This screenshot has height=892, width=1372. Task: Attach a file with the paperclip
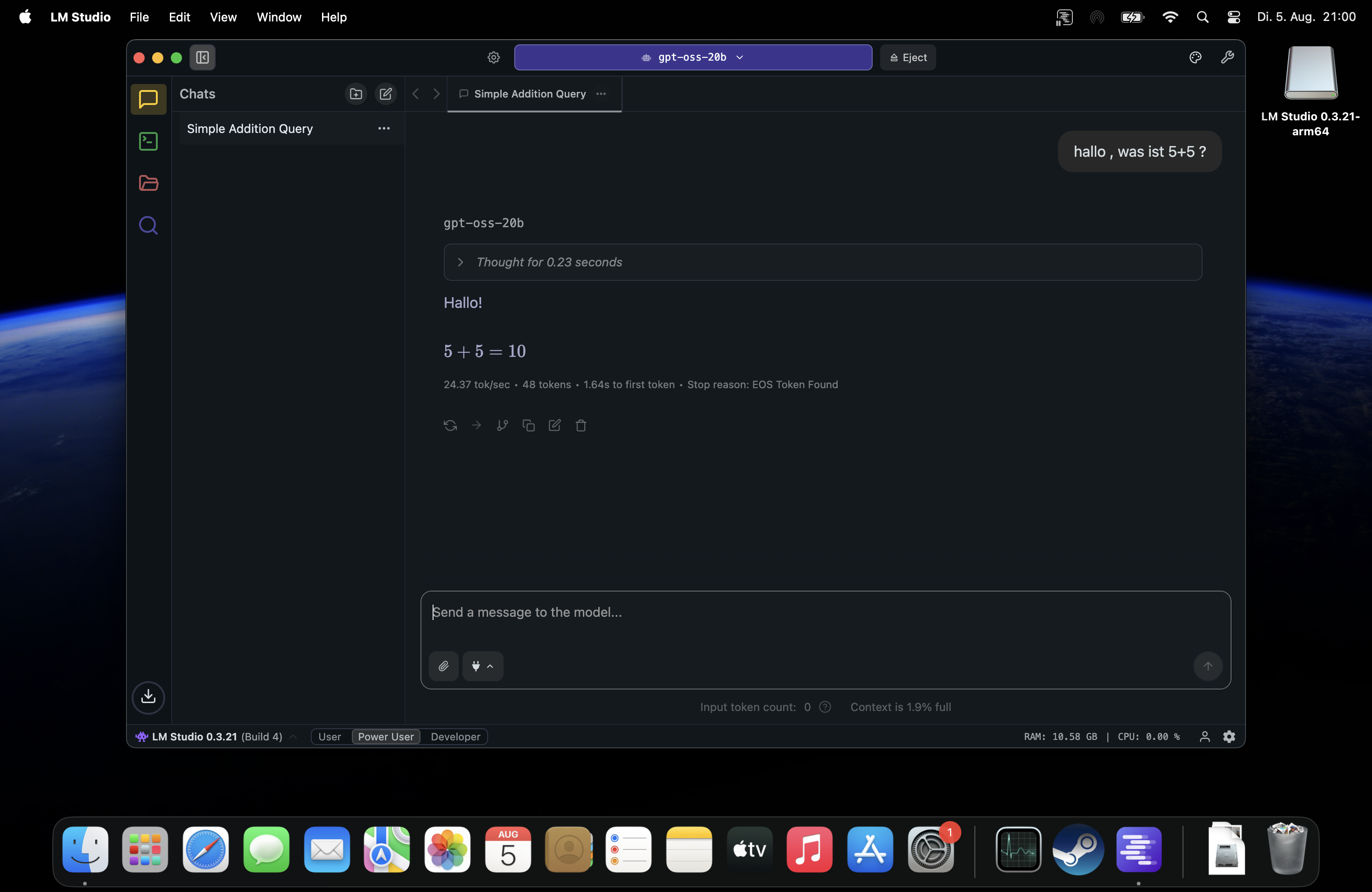pyautogui.click(x=443, y=666)
